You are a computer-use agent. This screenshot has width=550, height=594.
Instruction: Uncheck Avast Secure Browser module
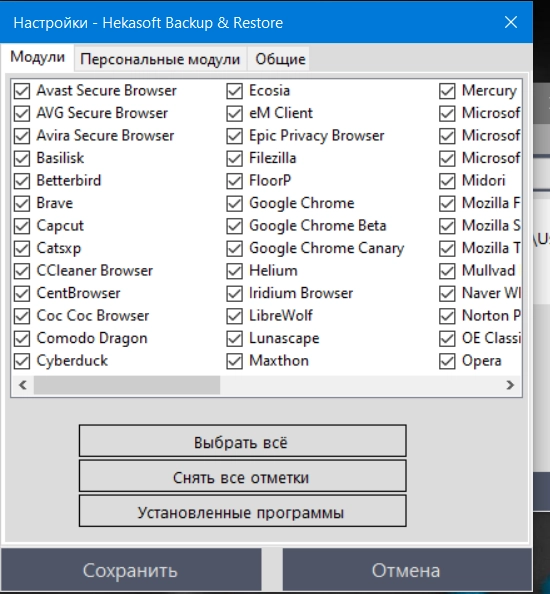click(x=22, y=91)
